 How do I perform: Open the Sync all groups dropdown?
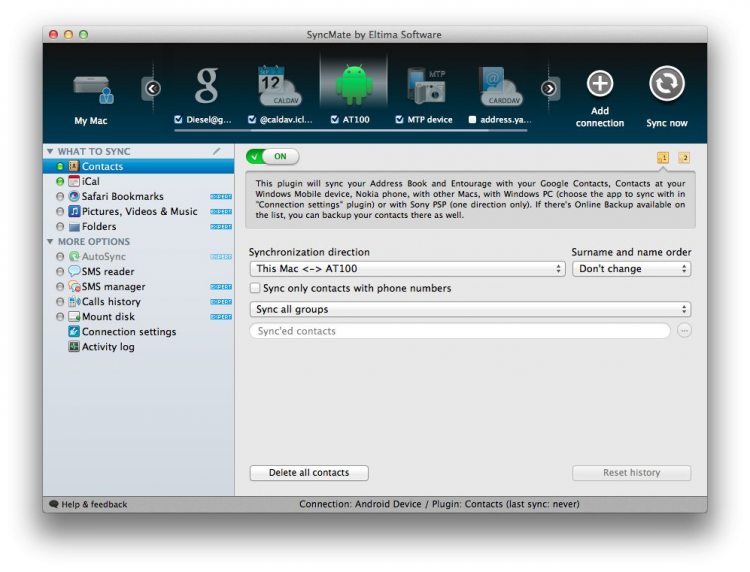470,309
